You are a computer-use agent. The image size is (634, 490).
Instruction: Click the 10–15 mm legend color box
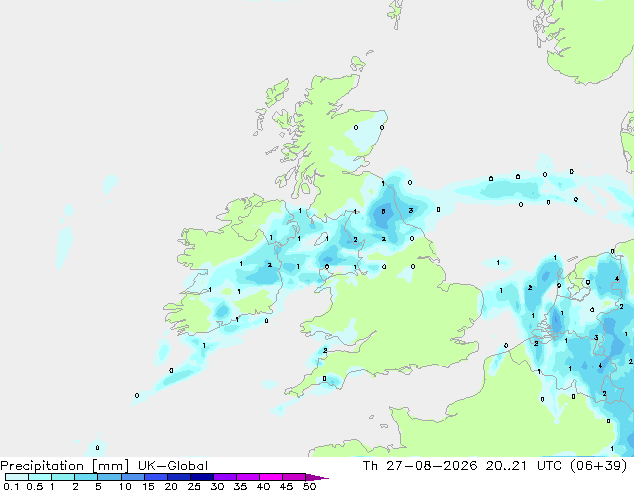tap(132, 477)
